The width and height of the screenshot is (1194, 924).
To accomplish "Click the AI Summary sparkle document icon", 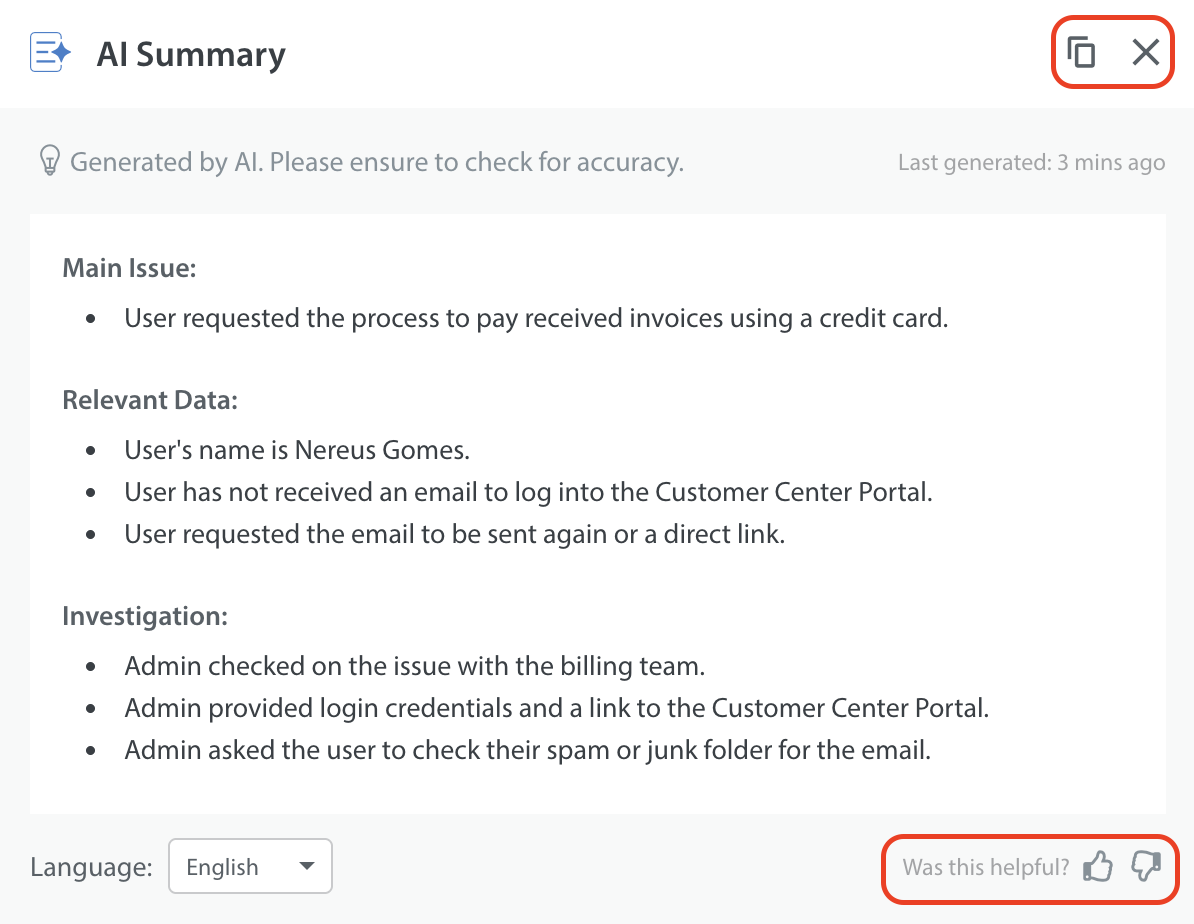I will point(50,53).
